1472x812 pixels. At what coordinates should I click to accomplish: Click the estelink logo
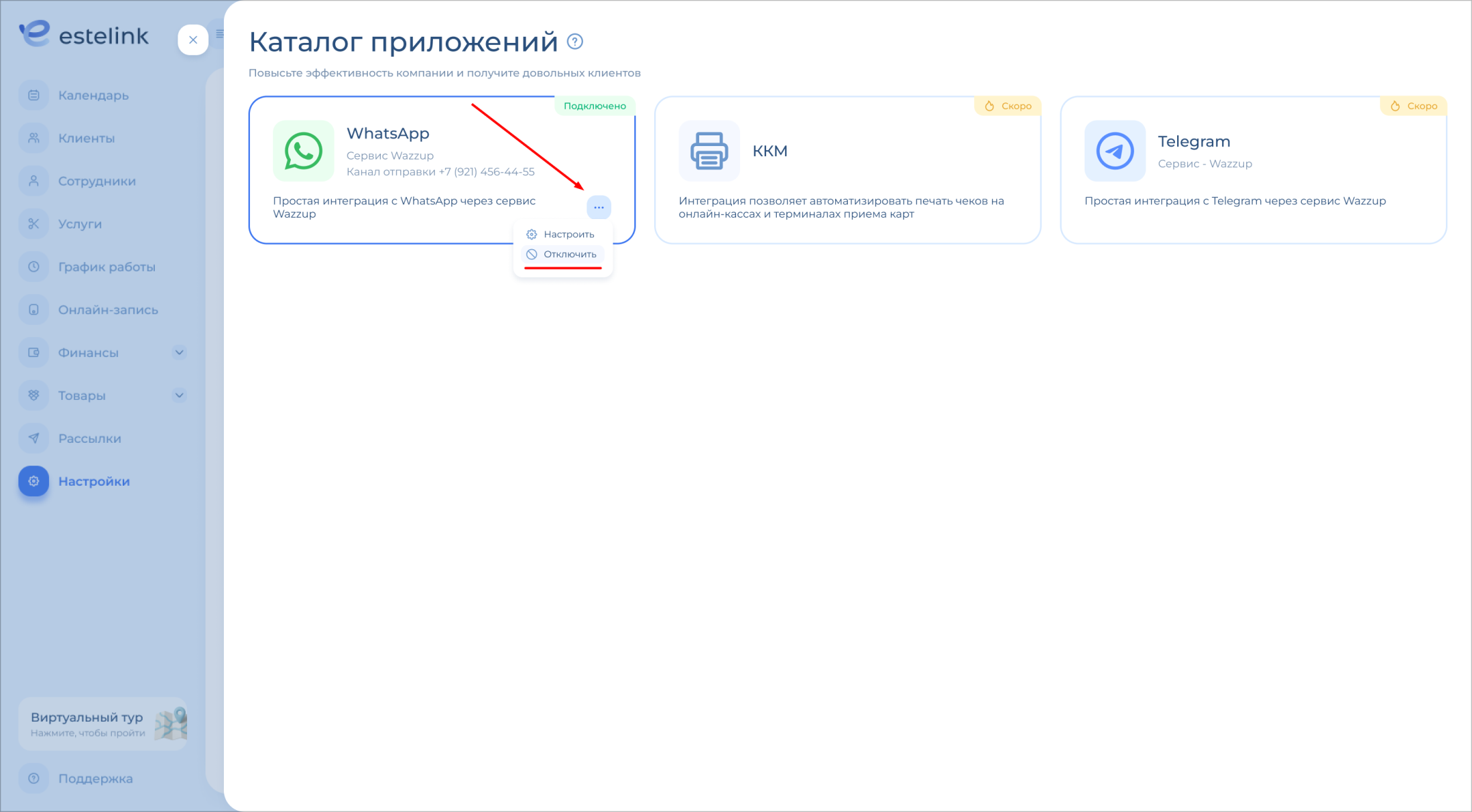click(84, 33)
